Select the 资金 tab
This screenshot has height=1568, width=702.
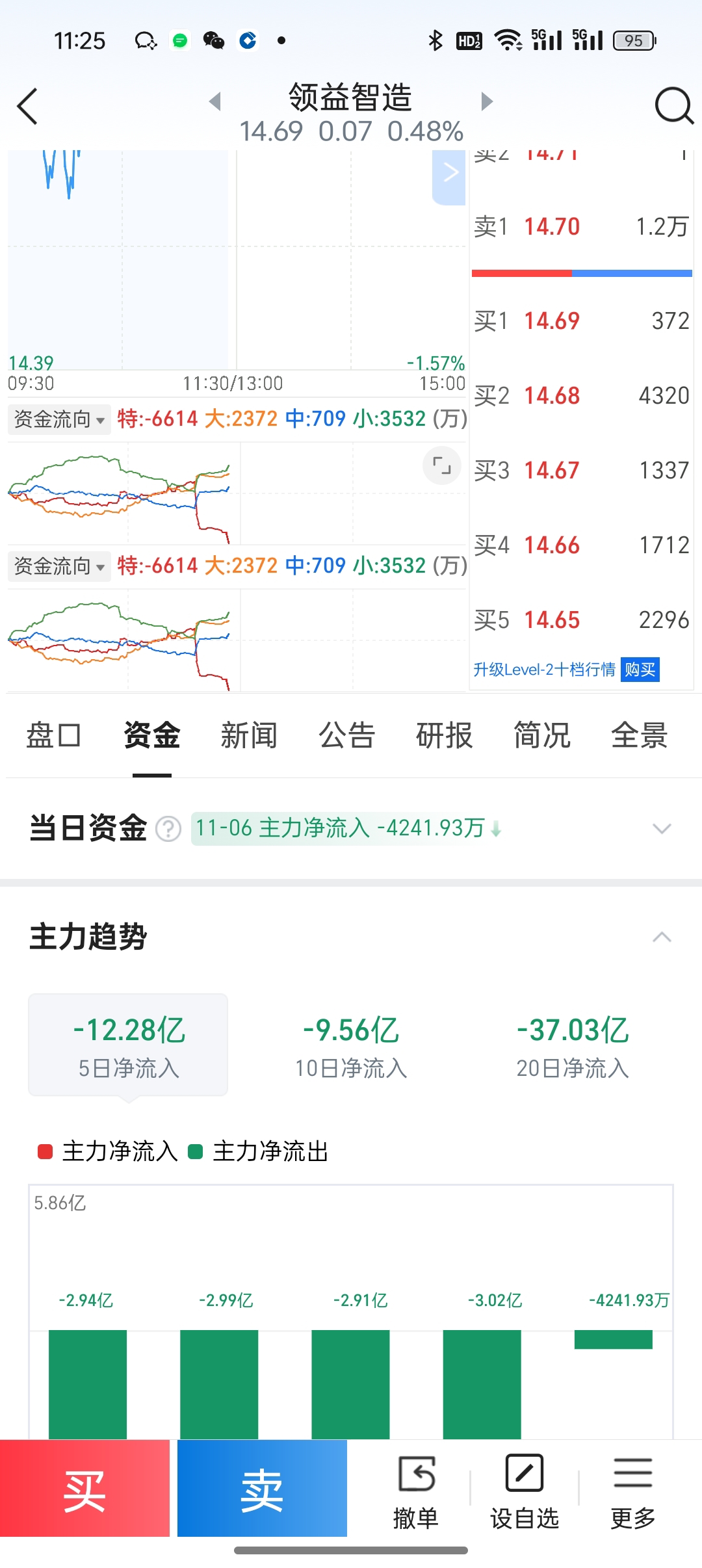(152, 736)
